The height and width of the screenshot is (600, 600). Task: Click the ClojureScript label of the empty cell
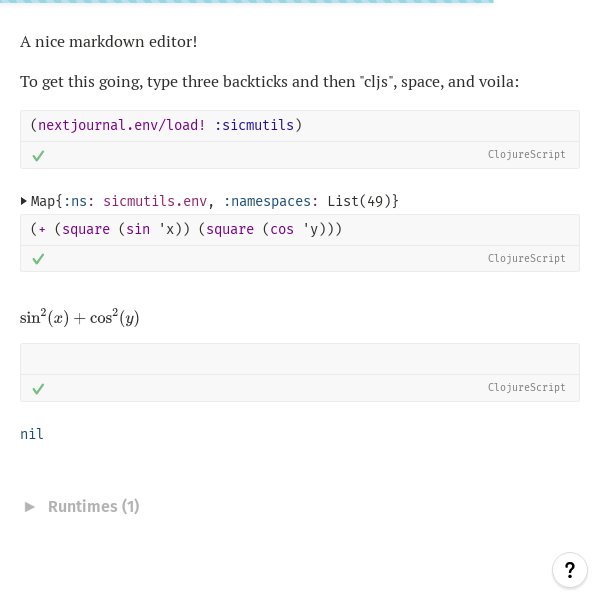[527, 387]
